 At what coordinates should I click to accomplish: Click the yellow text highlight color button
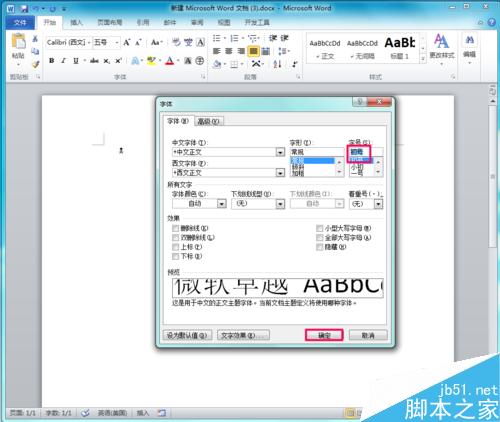coord(151,61)
